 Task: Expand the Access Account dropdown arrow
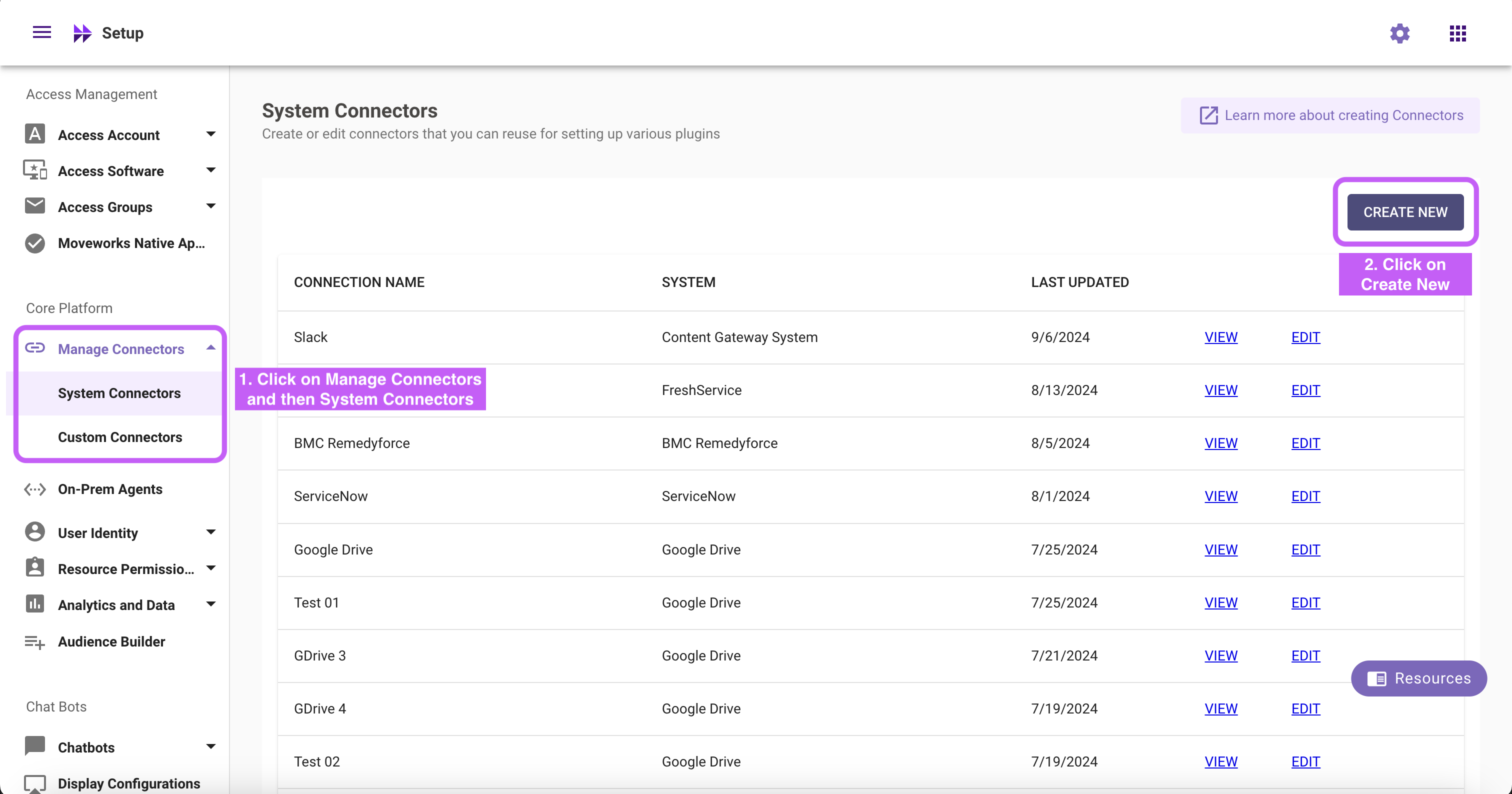tap(210, 134)
